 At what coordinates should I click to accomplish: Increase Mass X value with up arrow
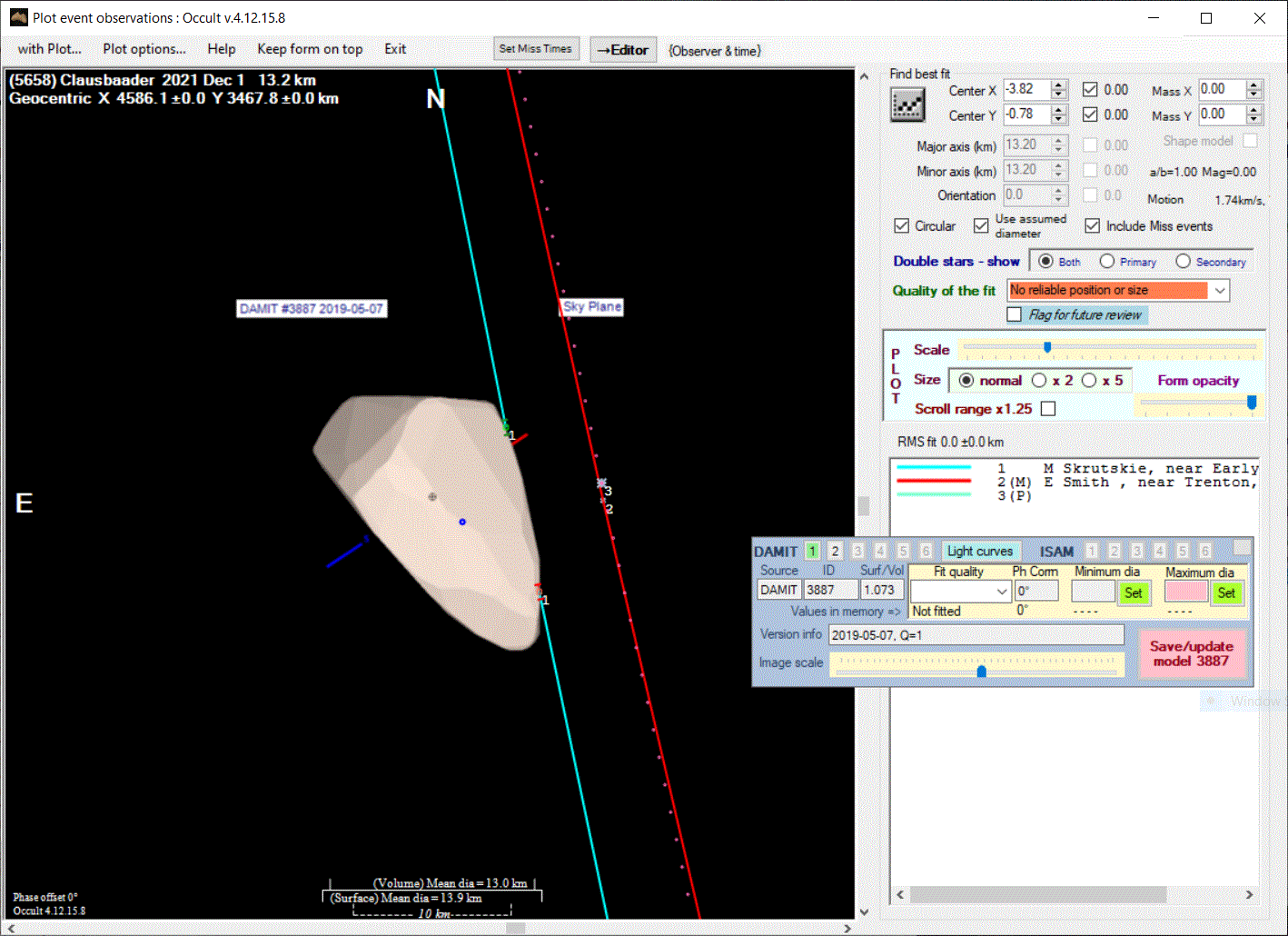pos(1254,85)
